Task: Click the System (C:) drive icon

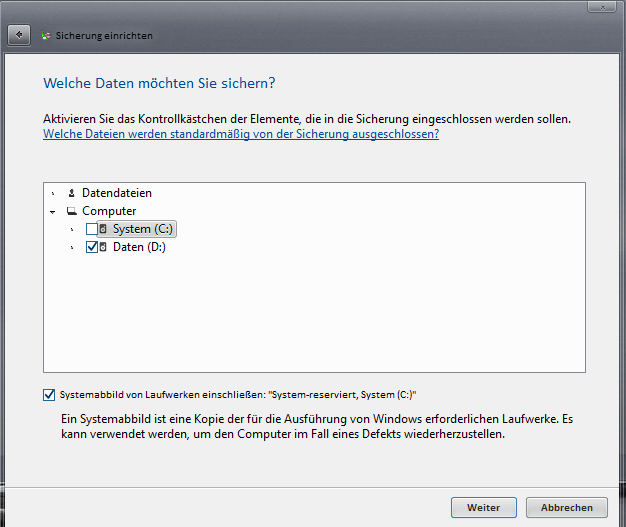Action: tap(103, 229)
